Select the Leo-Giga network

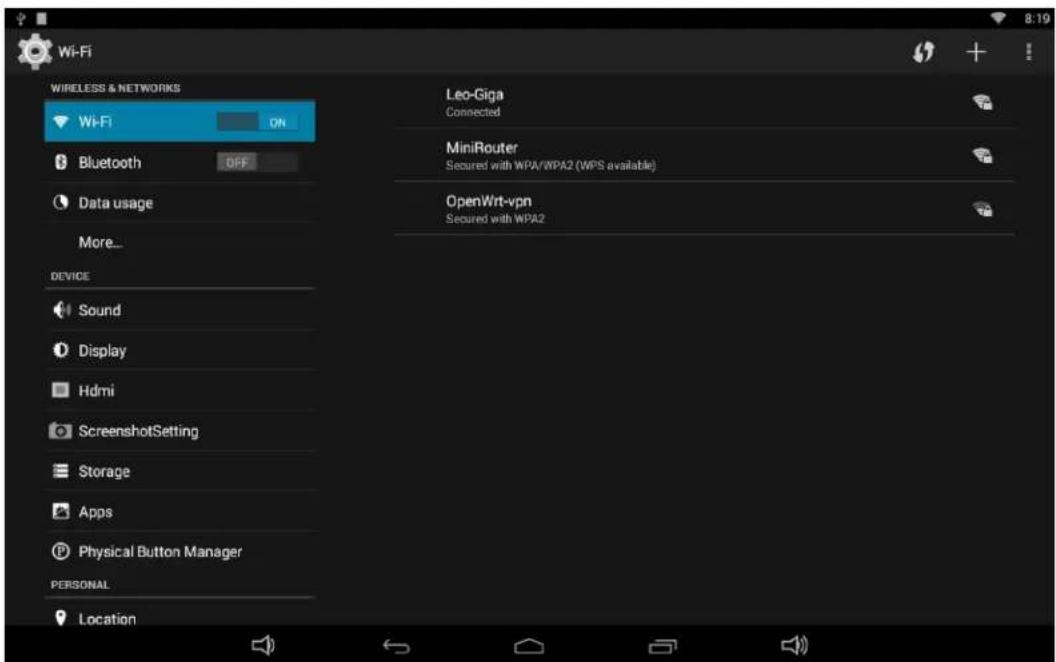click(x=704, y=102)
